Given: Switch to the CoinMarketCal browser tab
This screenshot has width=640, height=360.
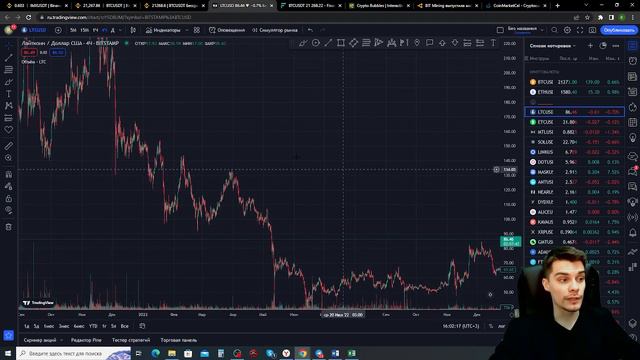Looking at the screenshot, I should 516,6.
